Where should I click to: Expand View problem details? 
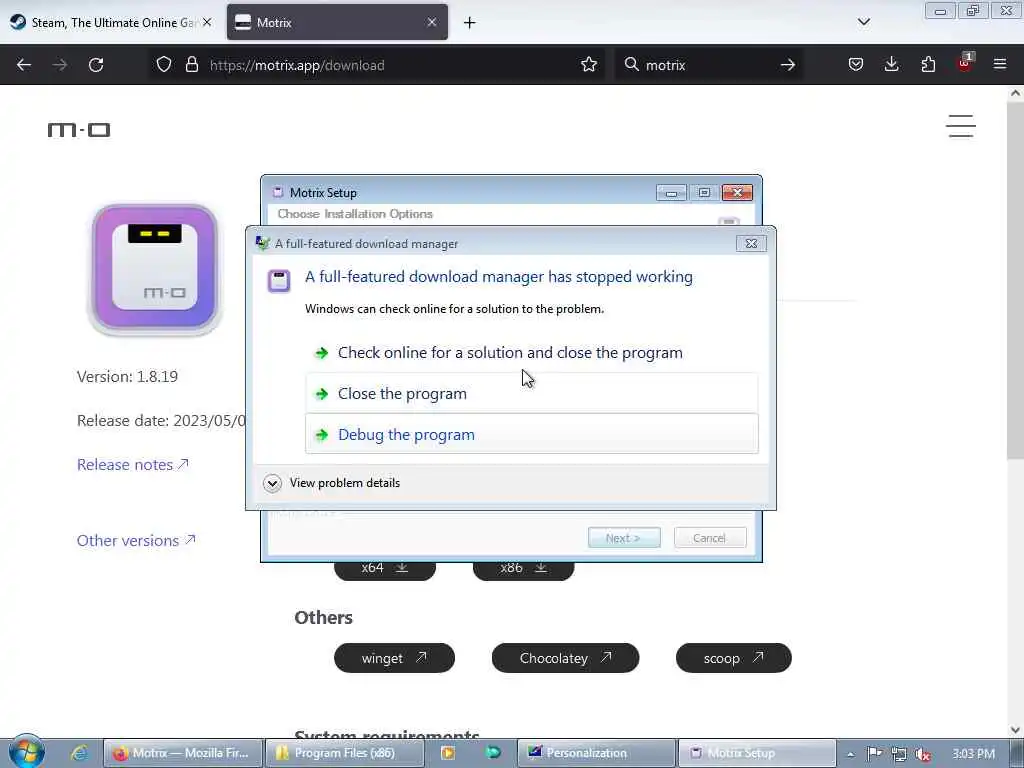coord(332,483)
